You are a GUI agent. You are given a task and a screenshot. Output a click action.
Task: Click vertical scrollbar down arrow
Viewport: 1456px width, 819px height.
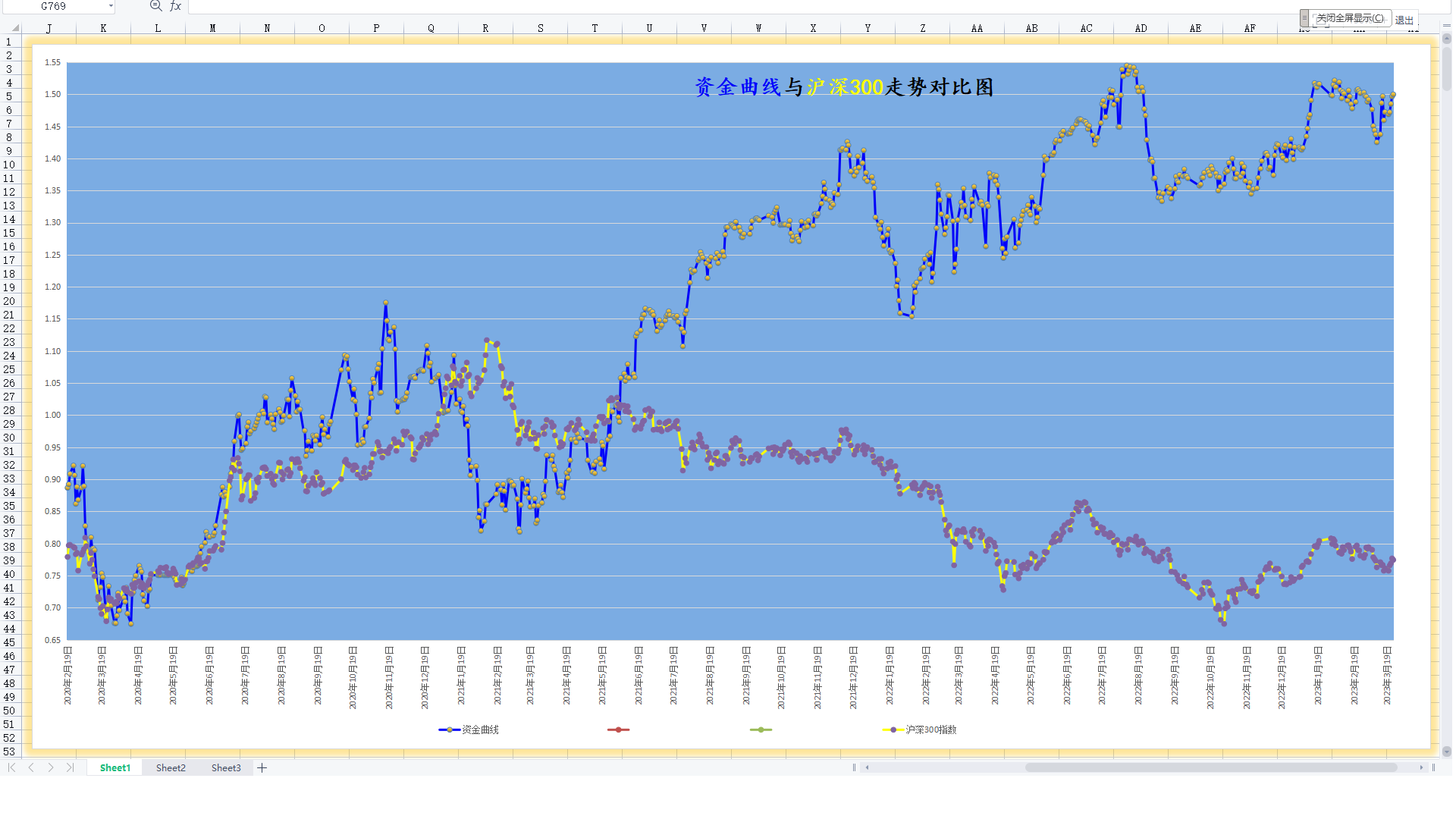[1447, 752]
